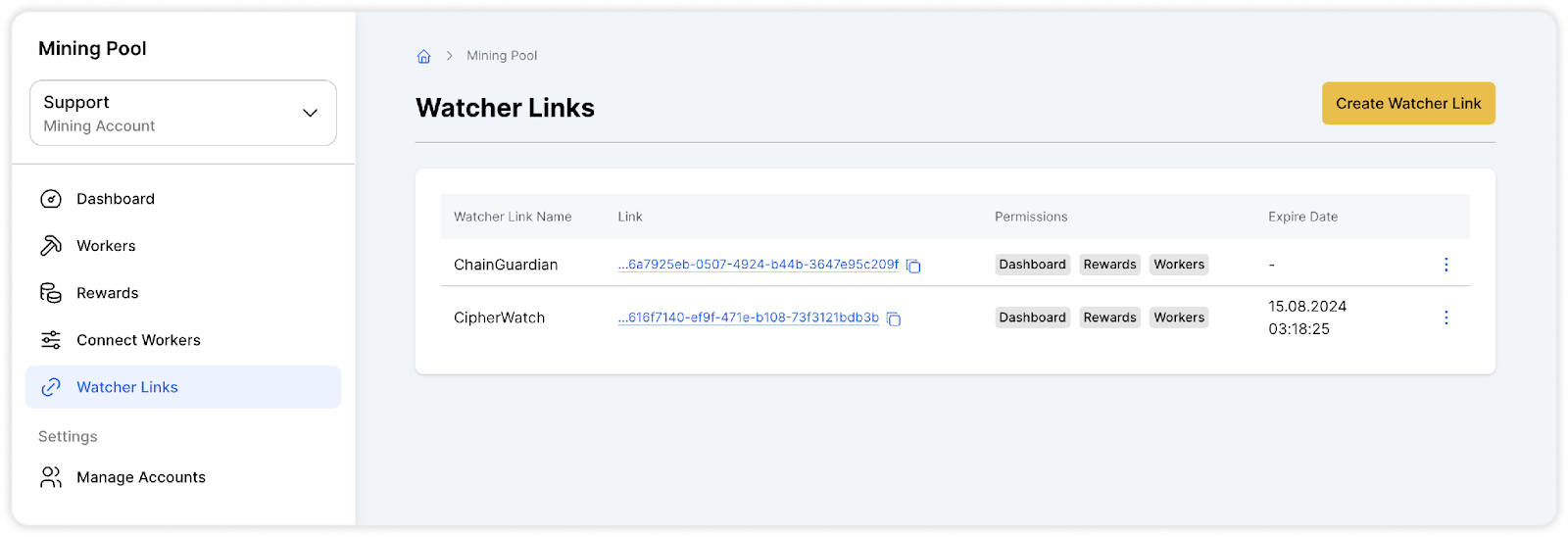Viewport: 1568px width, 537px height.
Task: Click the Connect Workers sliders icon
Action: [51, 340]
